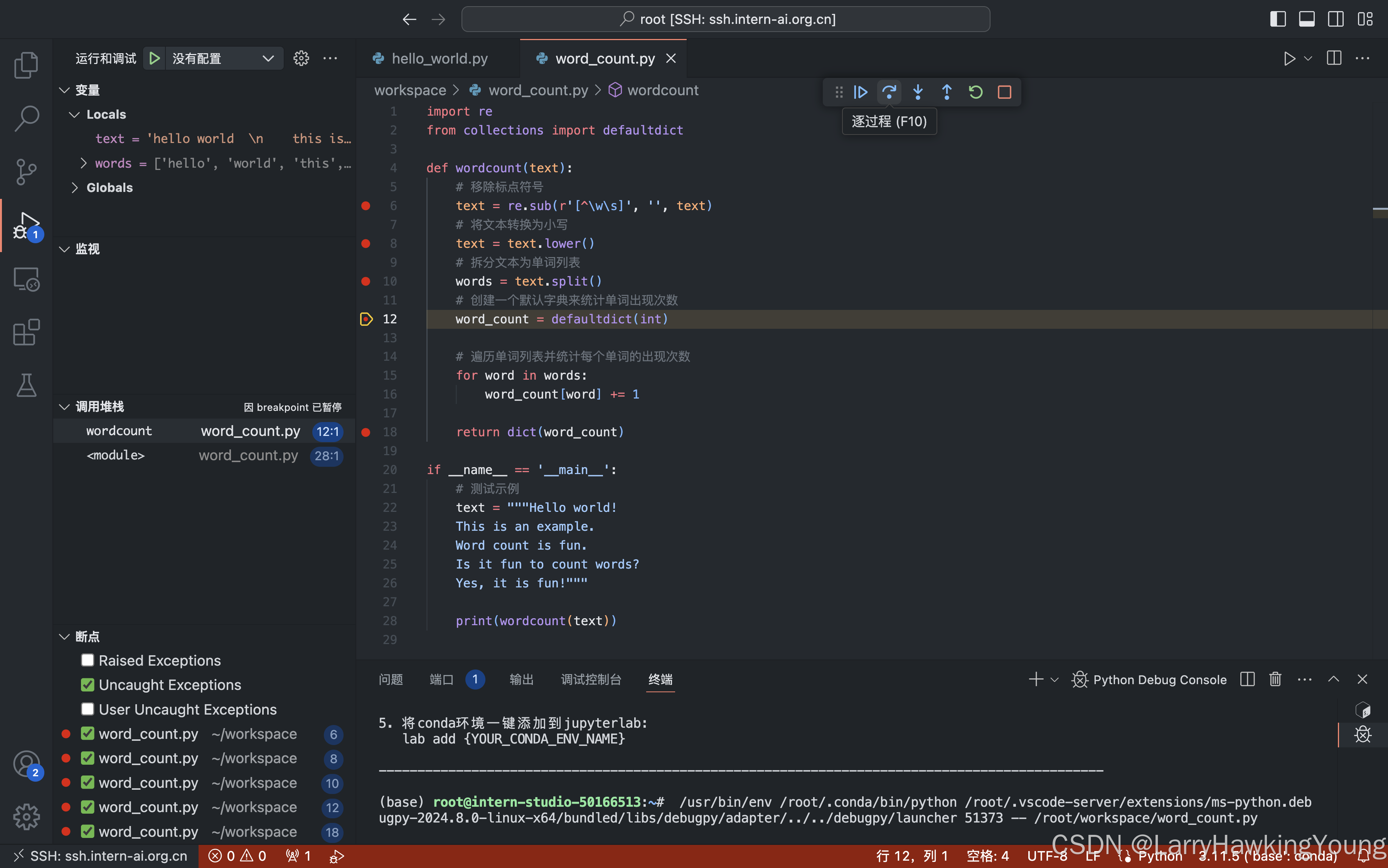The width and height of the screenshot is (1388, 868).
Task: Toggle the primary side bar layout icon
Action: [x=1277, y=19]
